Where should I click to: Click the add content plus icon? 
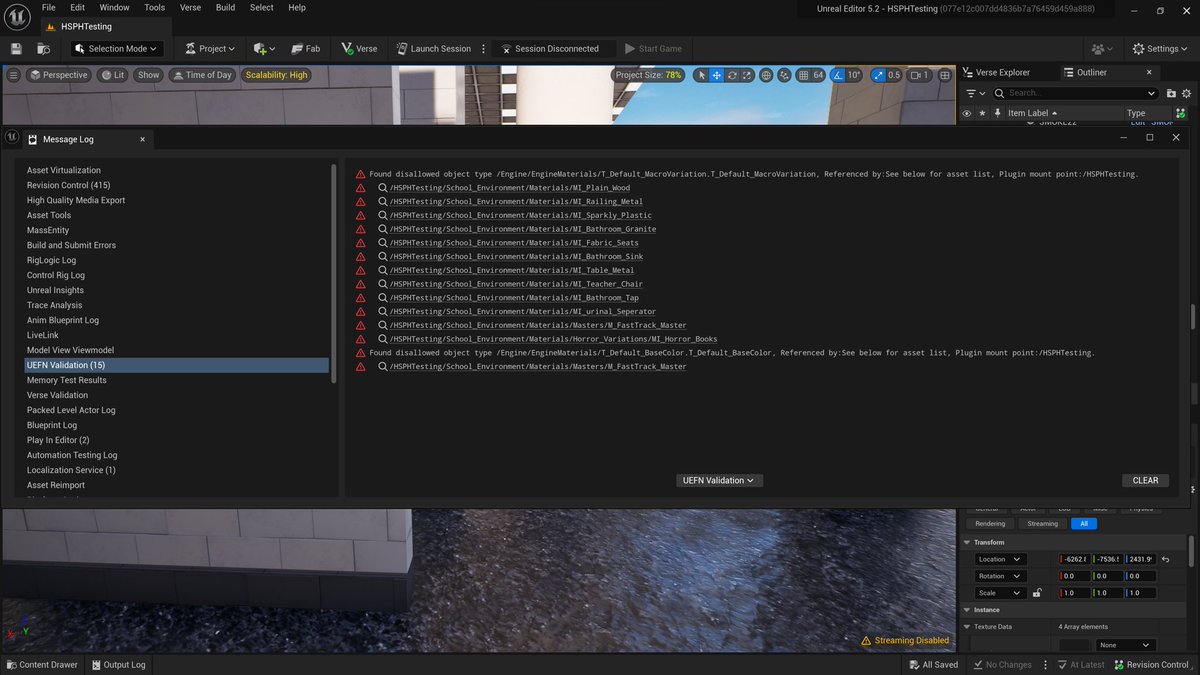point(265,48)
